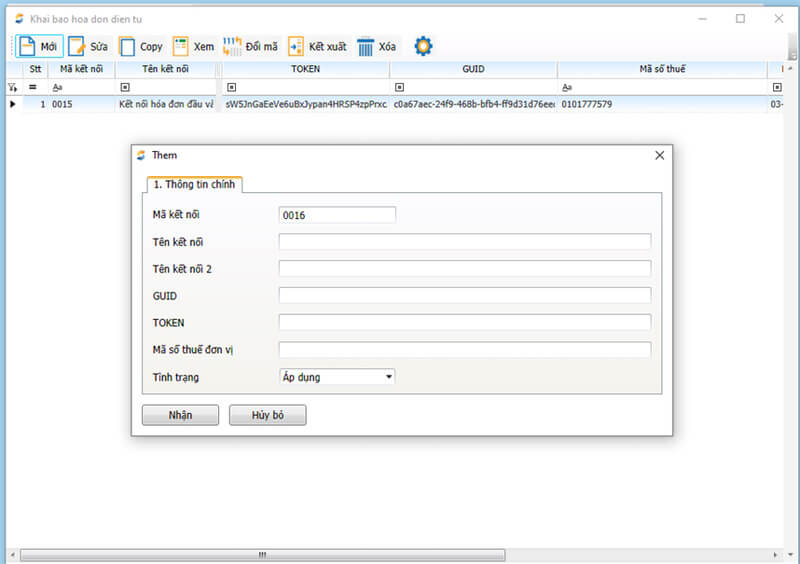Image resolution: width=800 pixels, height=564 pixels.
Task: Select the cell Kết nối hóa đơn đầu
Action: (166, 104)
